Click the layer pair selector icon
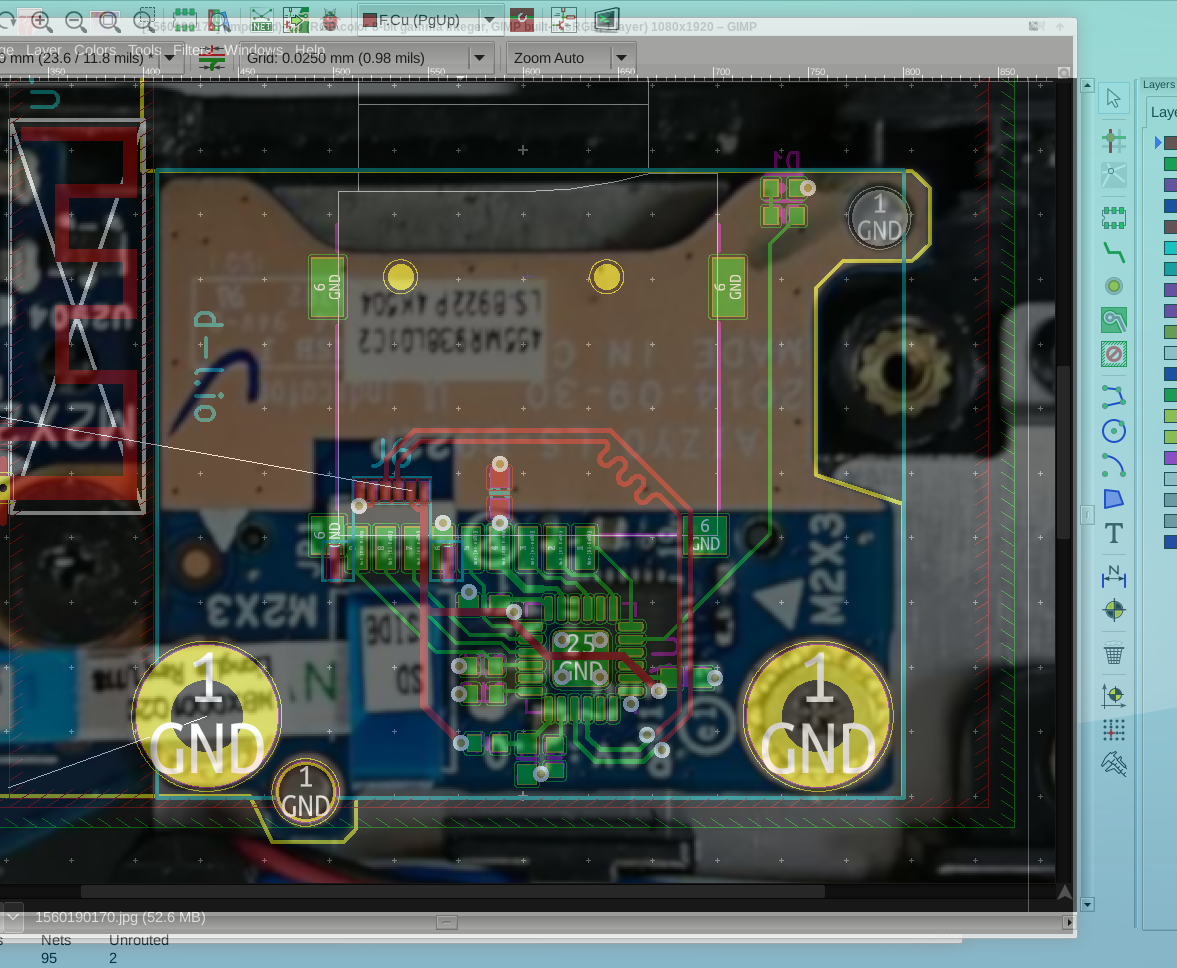 click(x=522, y=19)
